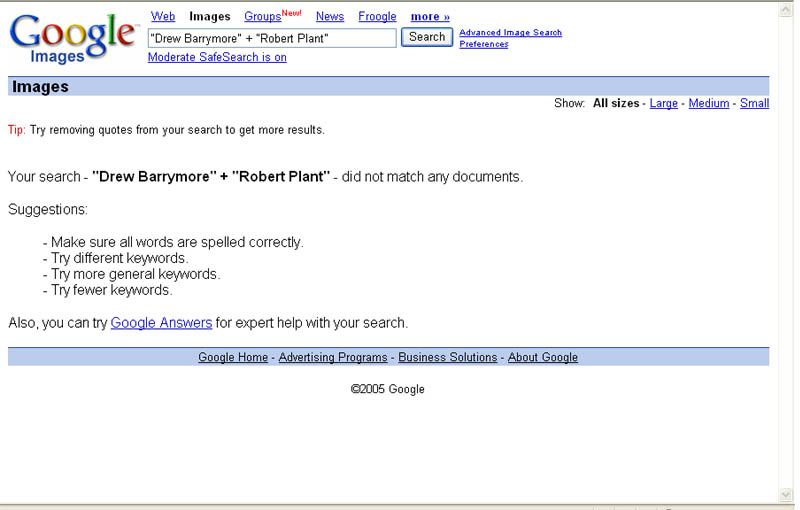Click 'Try fewer keywords.' suggestion text
This screenshot has width=800, height=510.
pyautogui.click(x=111, y=290)
